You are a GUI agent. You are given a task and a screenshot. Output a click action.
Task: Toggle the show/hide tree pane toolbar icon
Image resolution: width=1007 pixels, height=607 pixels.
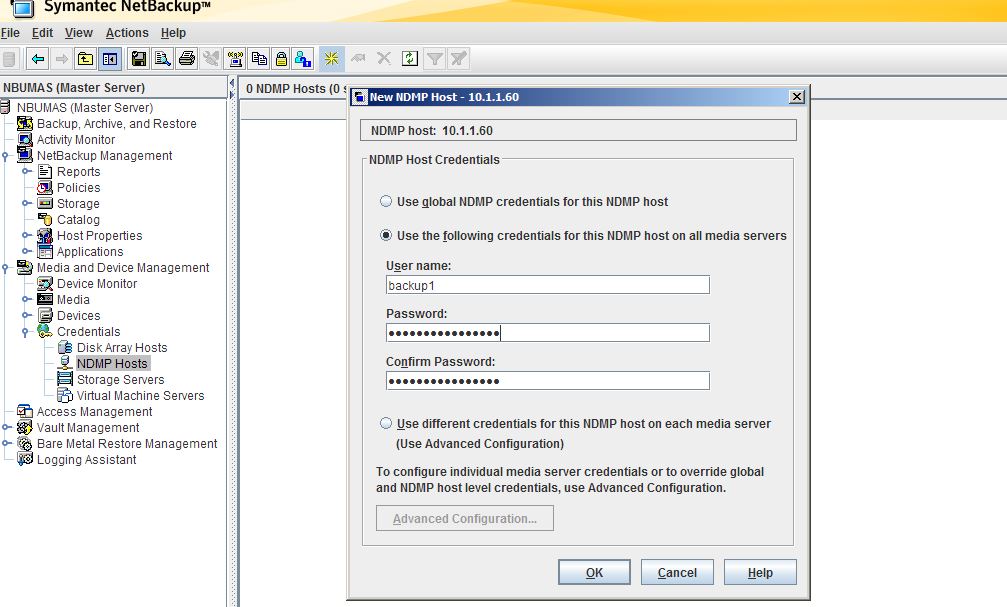coord(109,58)
